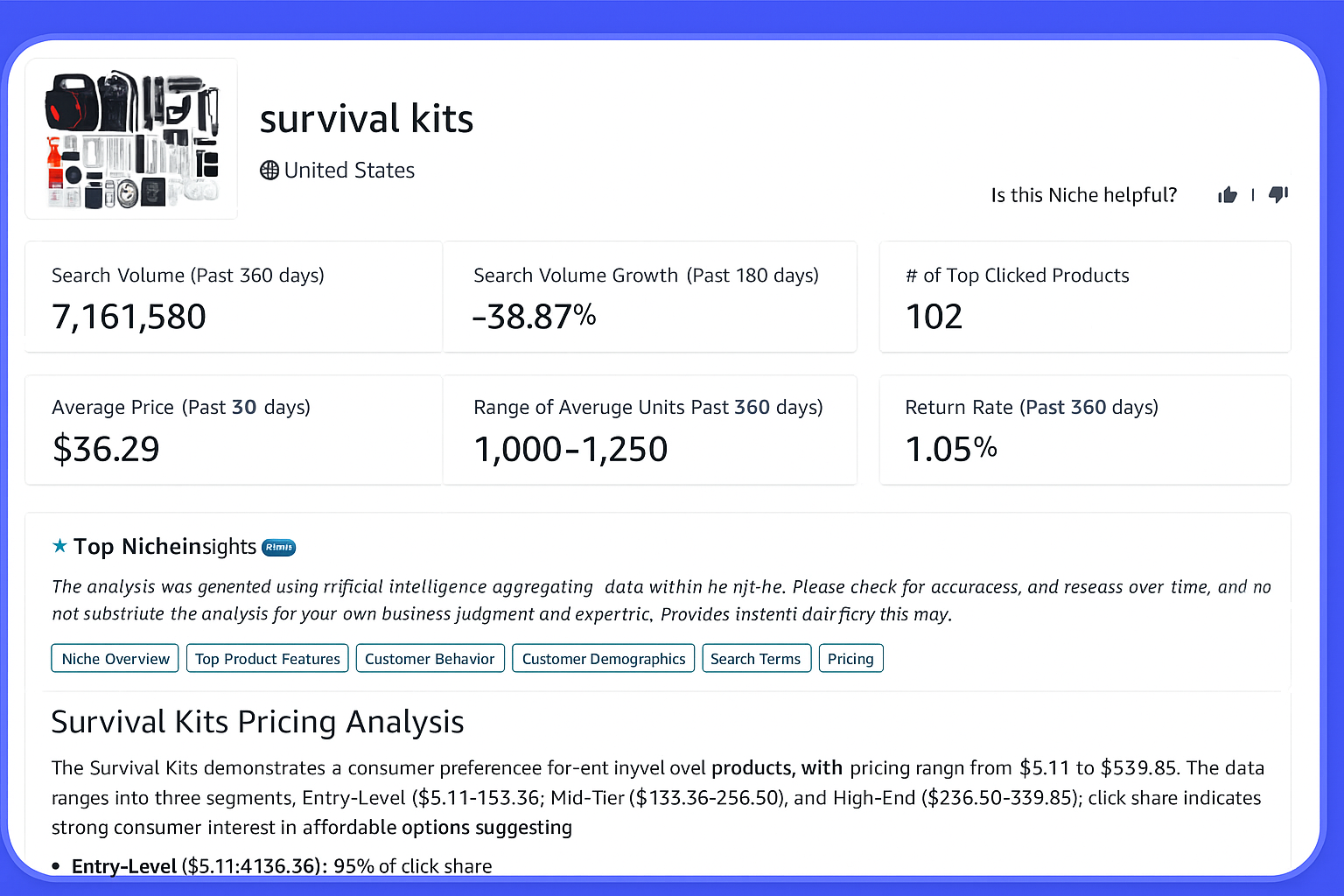Switch to the Niche Overview tab
Image resolution: width=1344 pixels, height=896 pixels.
point(115,659)
